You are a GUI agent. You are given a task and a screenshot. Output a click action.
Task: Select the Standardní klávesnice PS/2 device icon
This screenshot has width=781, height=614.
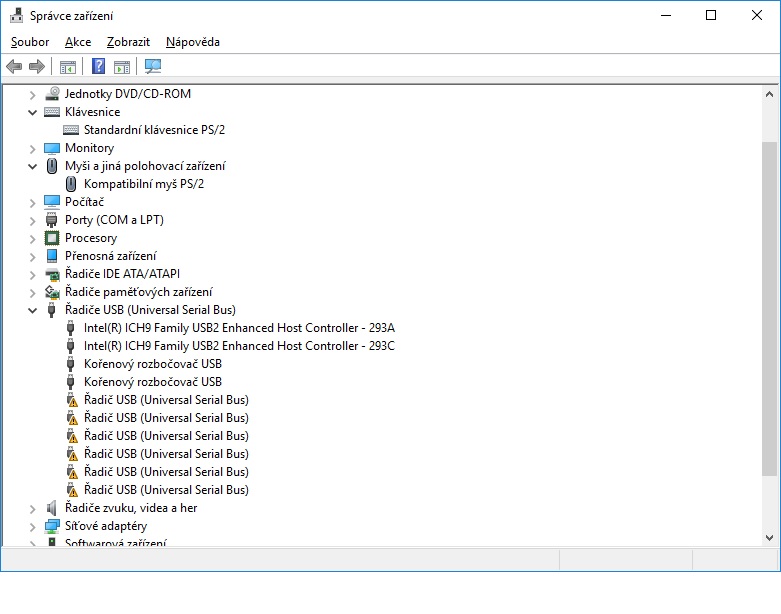point(71,130)
